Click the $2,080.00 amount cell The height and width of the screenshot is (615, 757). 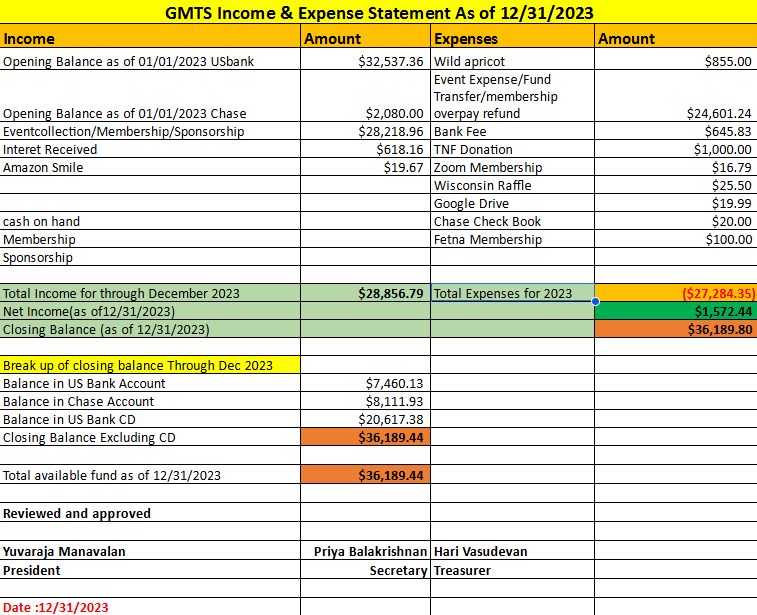pyautogui.click(x=365, y=96)
